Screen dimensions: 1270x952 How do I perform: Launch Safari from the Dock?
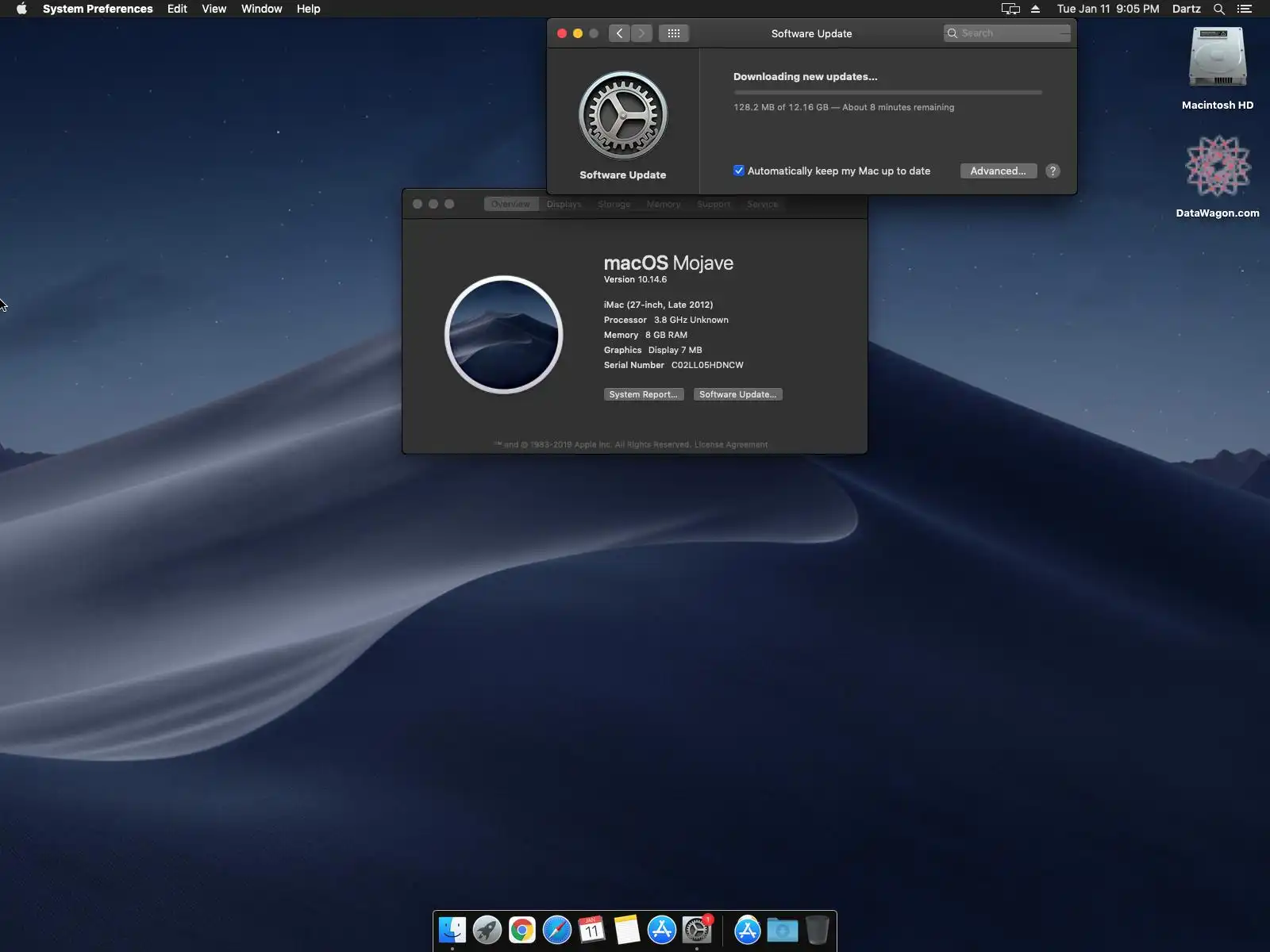click(557, 930)
